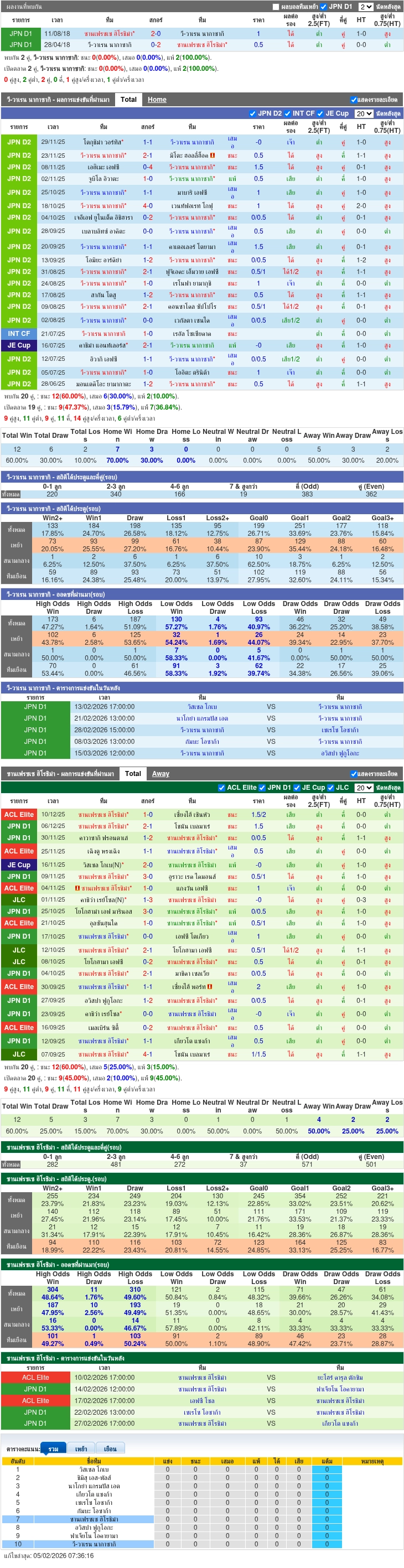
Task: Click away team in 27/02/2026 17:00:00 fixture
Action: [x=340, y=1423]
